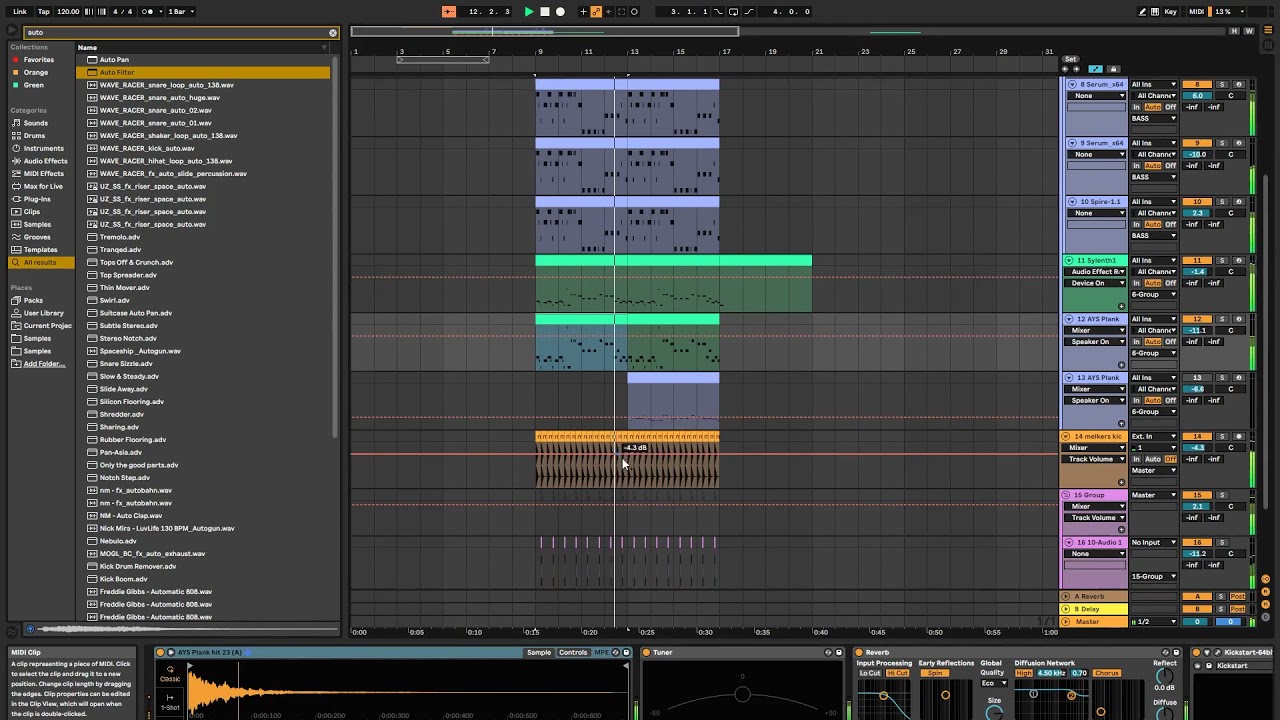Toggle the Key map mode button
Image resolution: width=1280 pixels, height=720 pixels.
point(1170,12)
